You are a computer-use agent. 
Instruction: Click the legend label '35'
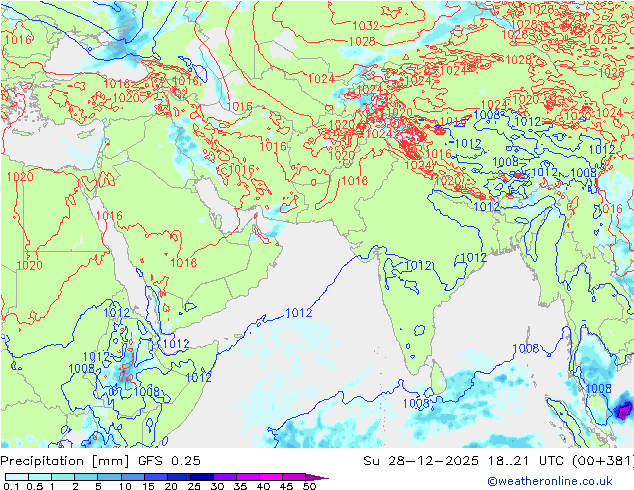[x=240, y=486]
